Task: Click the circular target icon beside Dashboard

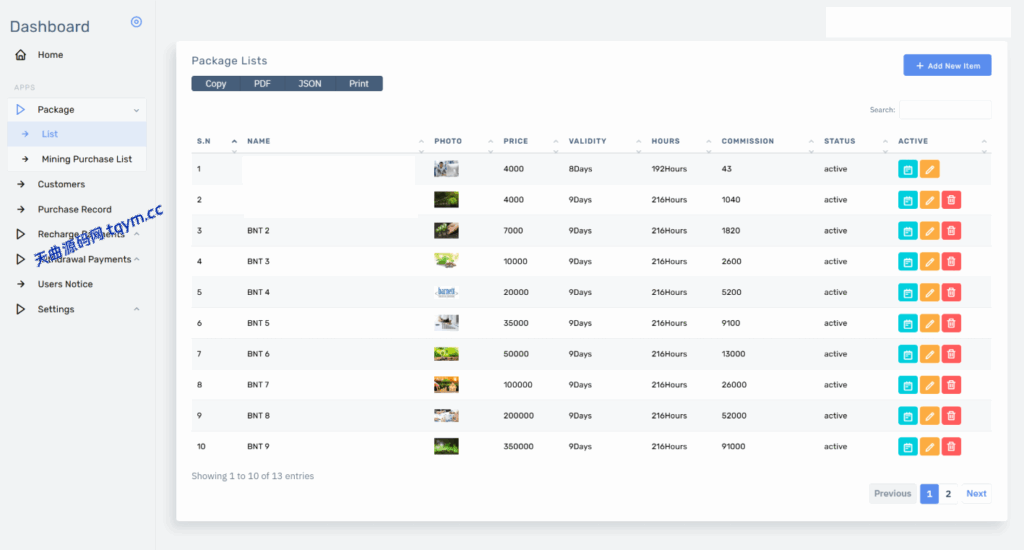Action: 136,22
